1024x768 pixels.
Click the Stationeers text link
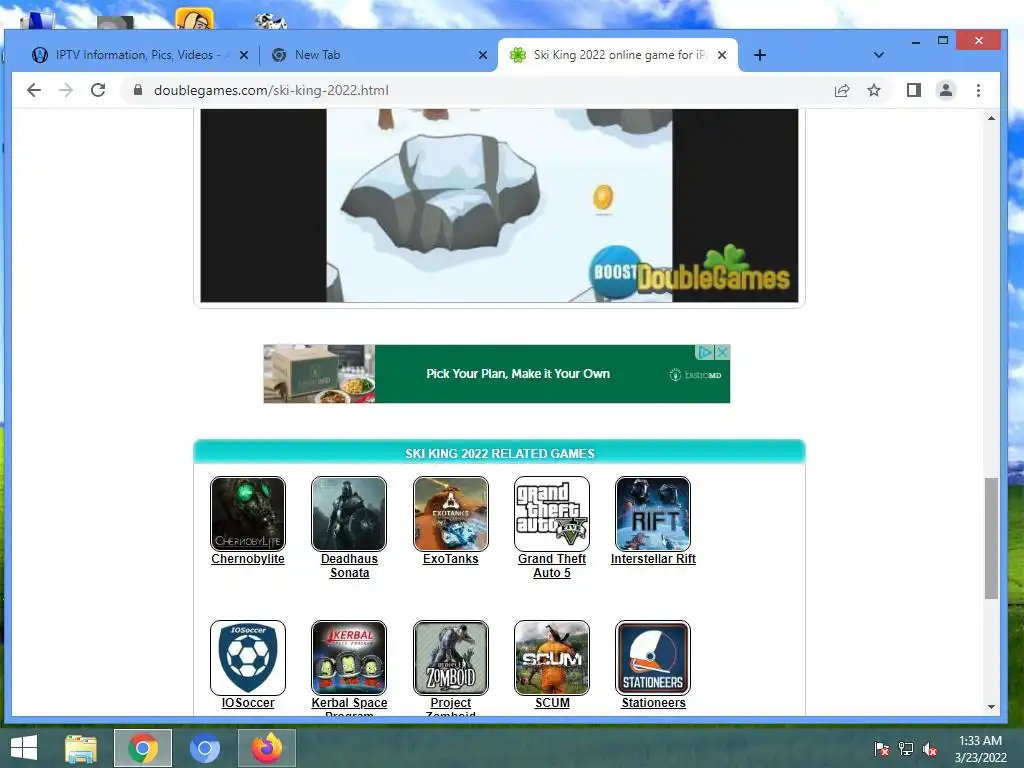tap(654, 703)
